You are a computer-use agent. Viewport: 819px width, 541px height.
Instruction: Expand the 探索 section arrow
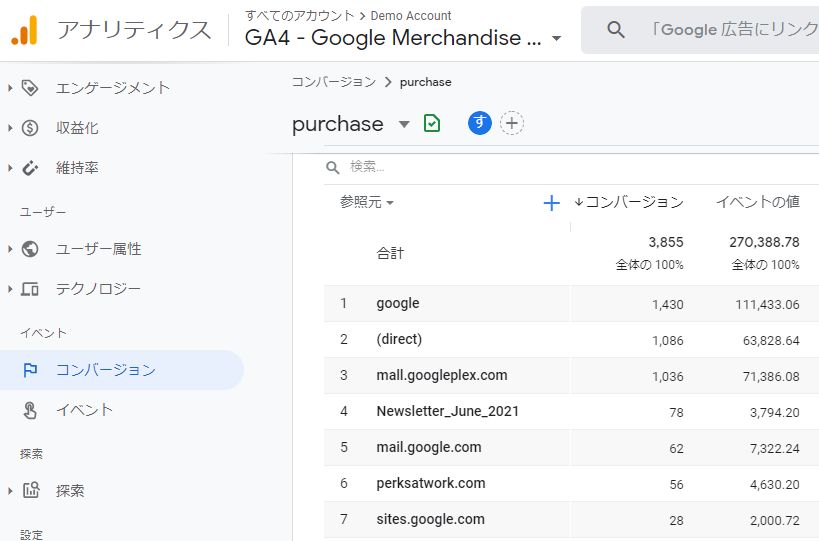[x=10, y=490]
